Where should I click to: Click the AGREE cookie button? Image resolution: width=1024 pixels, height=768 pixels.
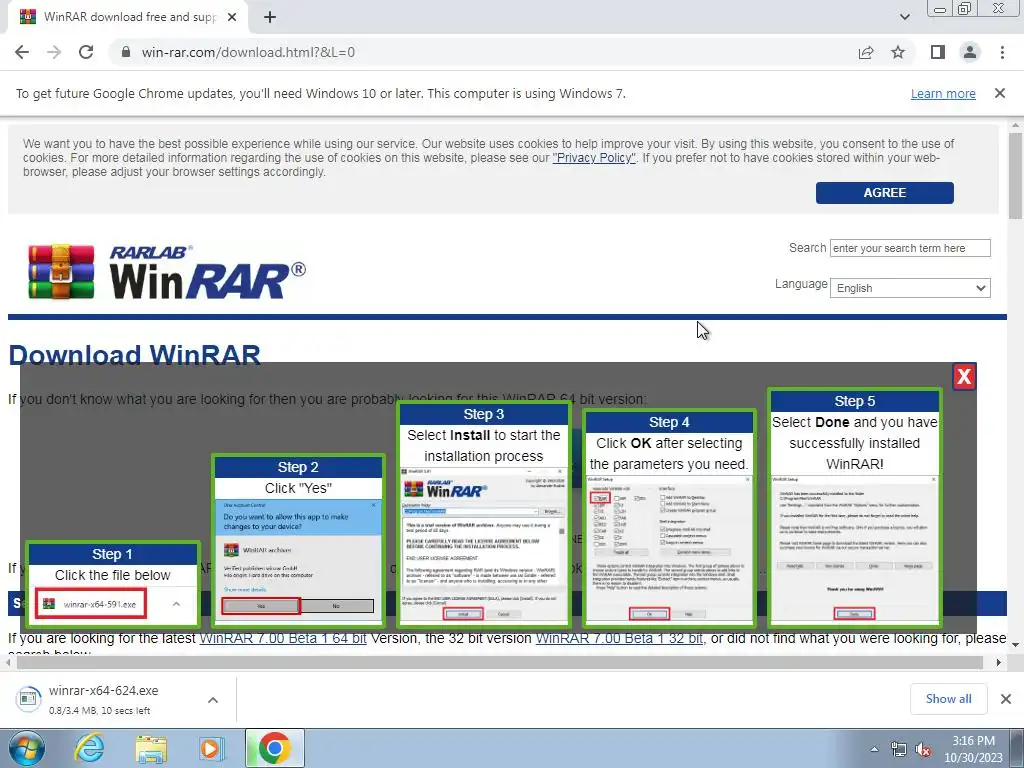(x=884, y=193)
